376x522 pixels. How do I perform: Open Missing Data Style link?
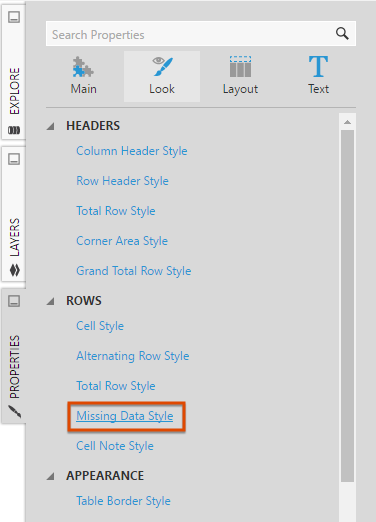coord(125,416)
